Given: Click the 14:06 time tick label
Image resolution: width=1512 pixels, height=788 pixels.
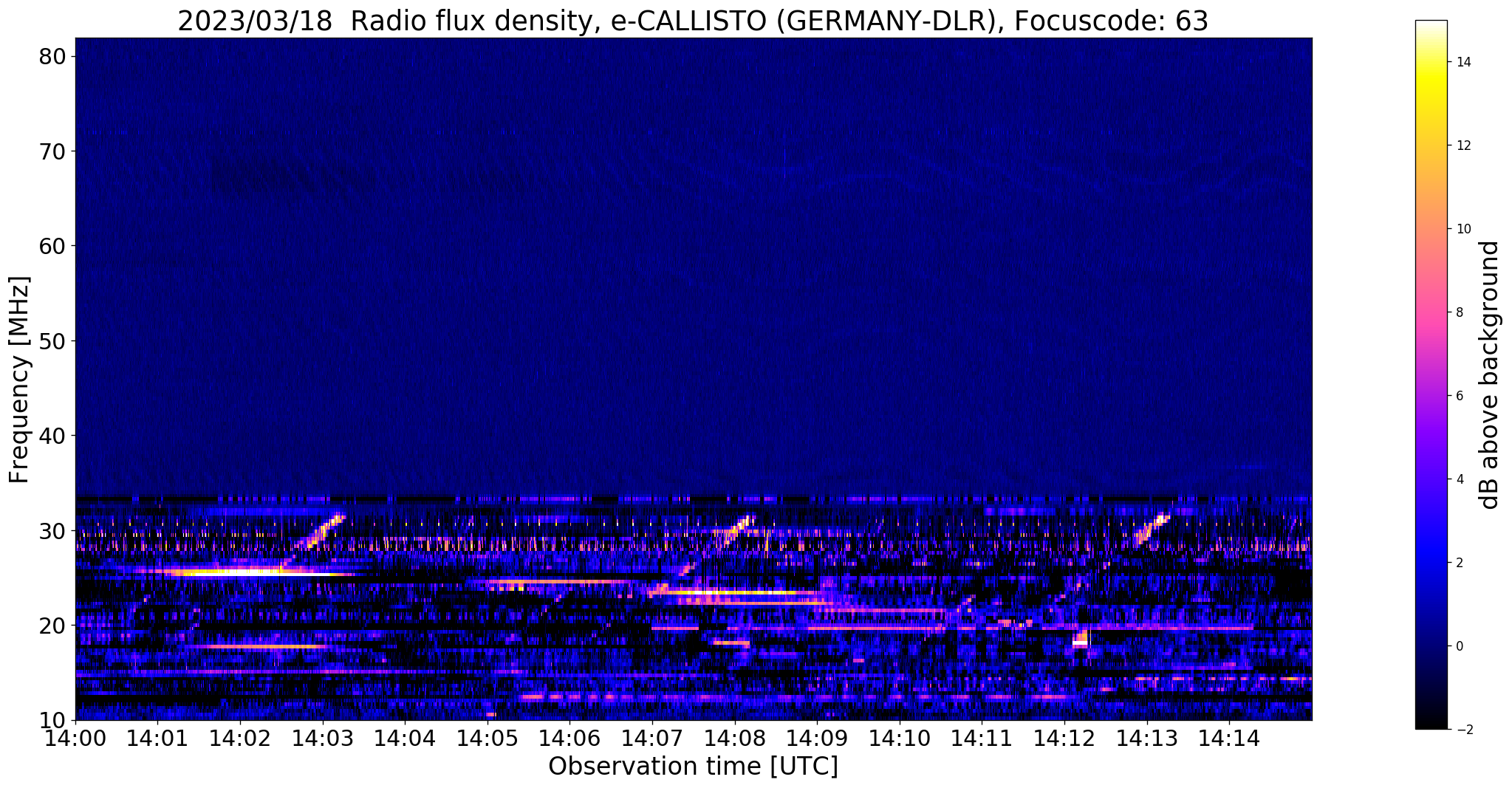Looking at the screenshot, I should 570,738.
